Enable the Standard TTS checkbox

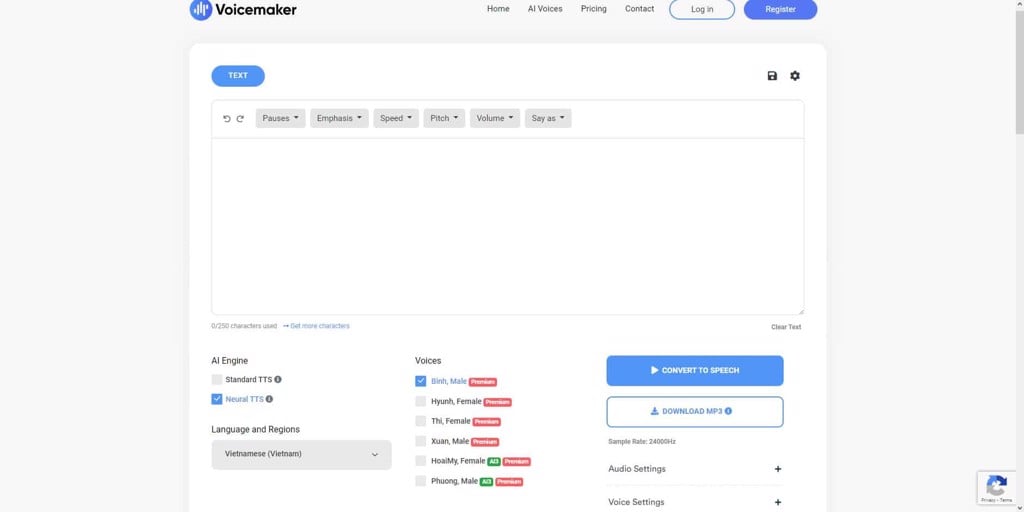pyautogui.click(x=217, y=379)
